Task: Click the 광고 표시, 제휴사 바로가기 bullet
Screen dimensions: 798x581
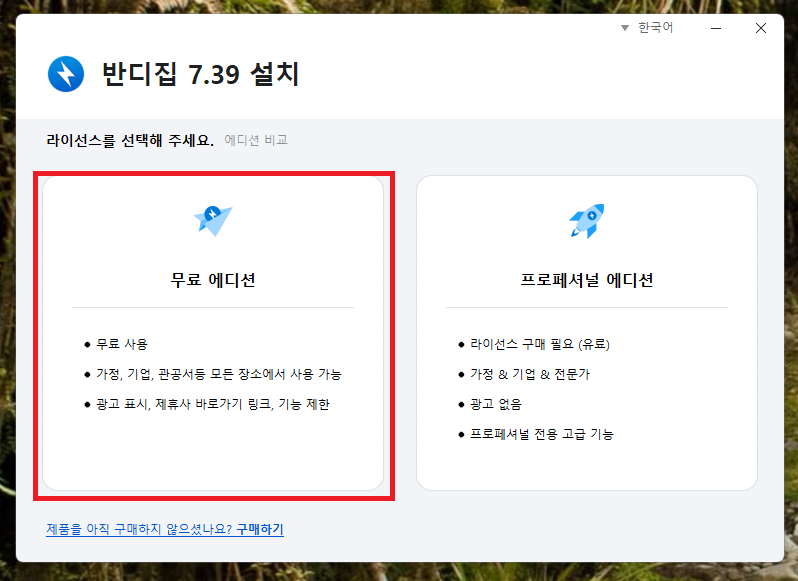Action: (213, 404)
